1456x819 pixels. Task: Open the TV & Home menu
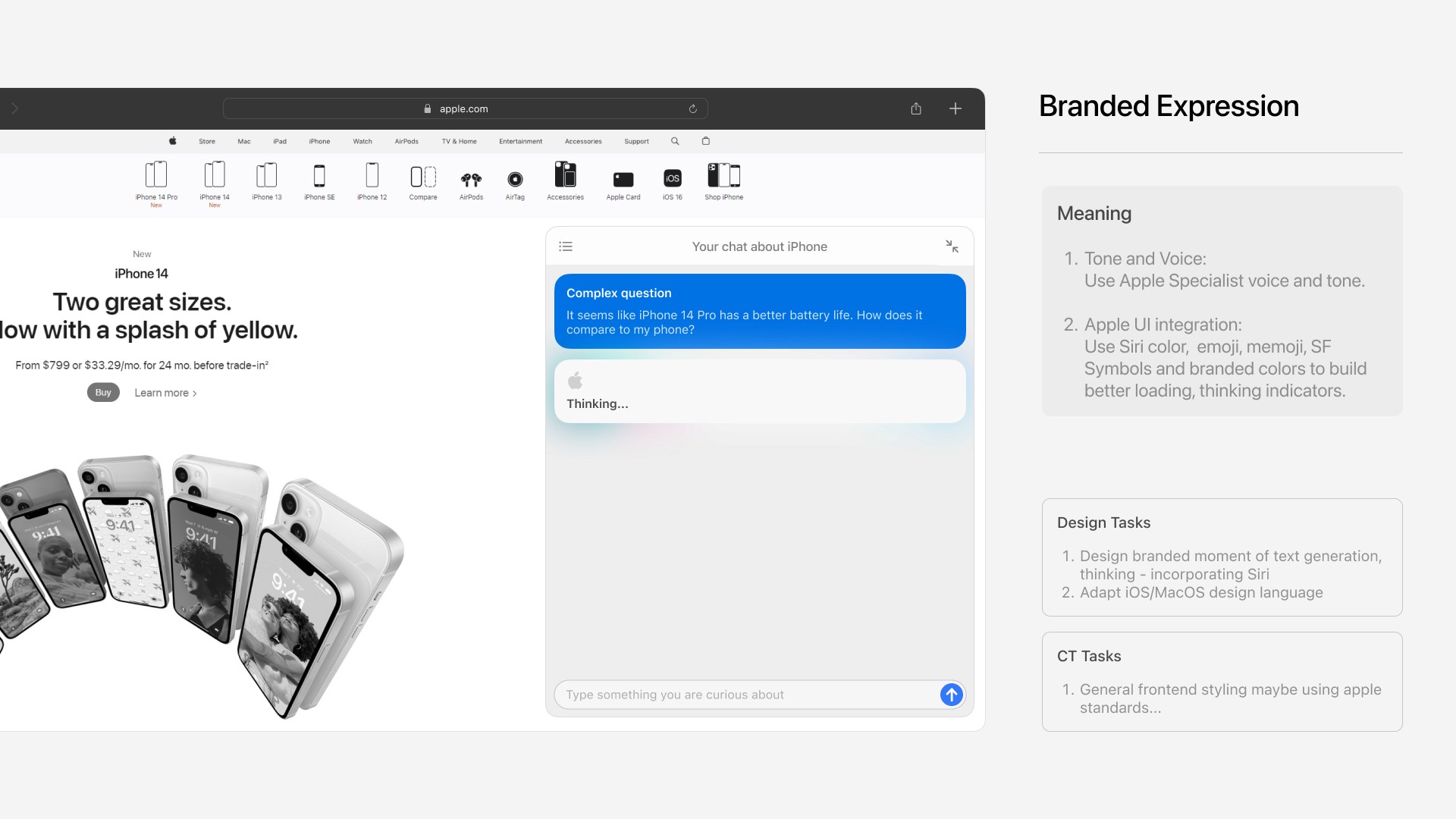pyautogui.click(x=460, y=141)
